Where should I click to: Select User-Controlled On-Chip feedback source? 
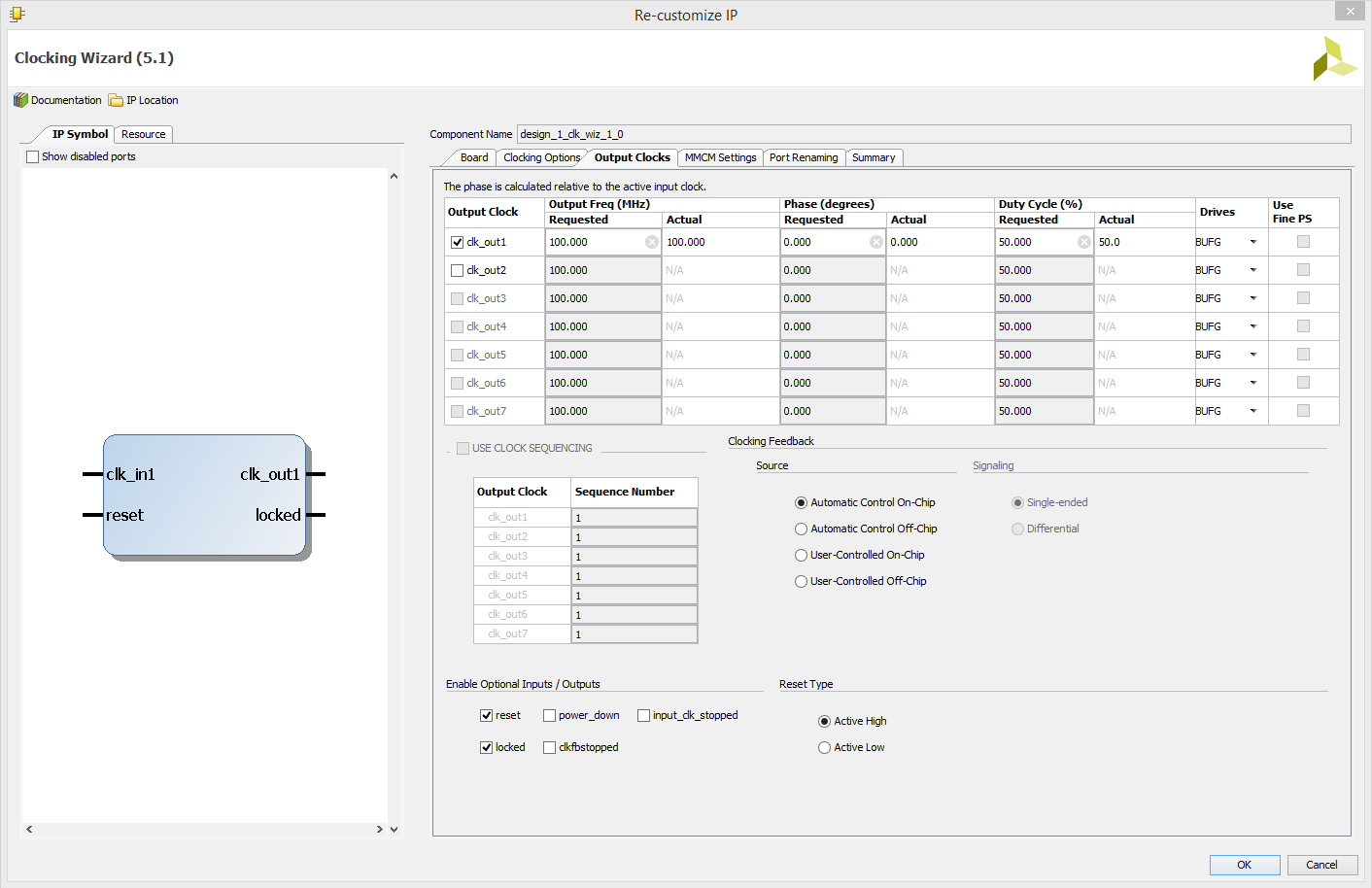click(x=801, y=555)
